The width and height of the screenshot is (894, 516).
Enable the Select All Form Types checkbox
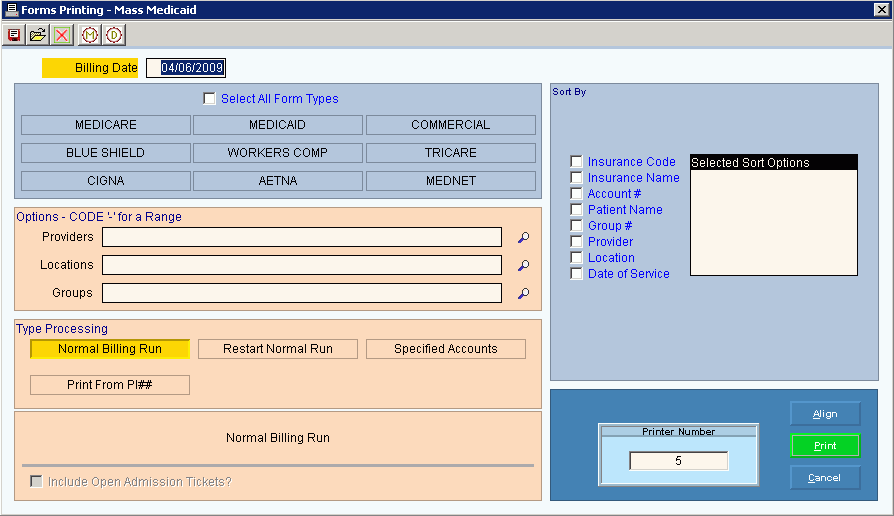point(209,99)
